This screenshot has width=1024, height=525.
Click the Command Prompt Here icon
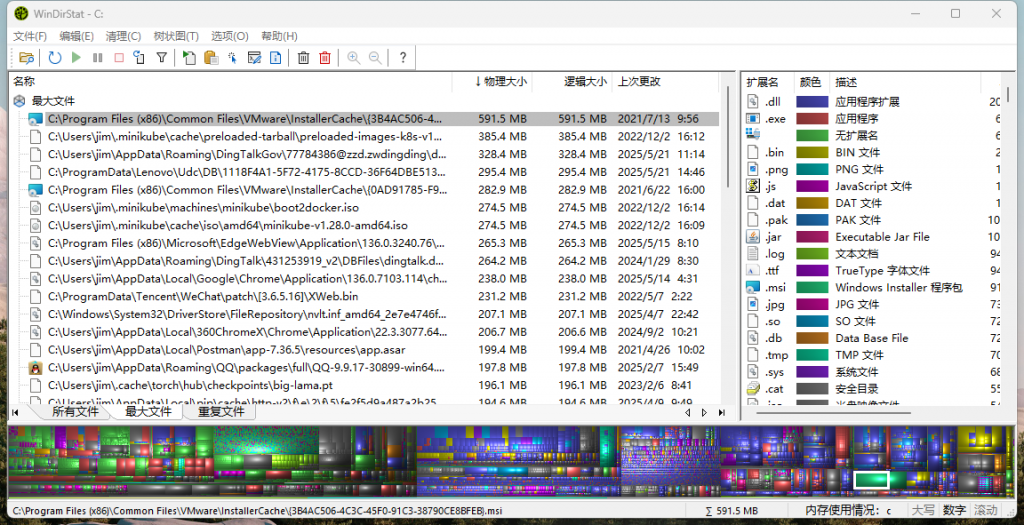click(255, 57)
